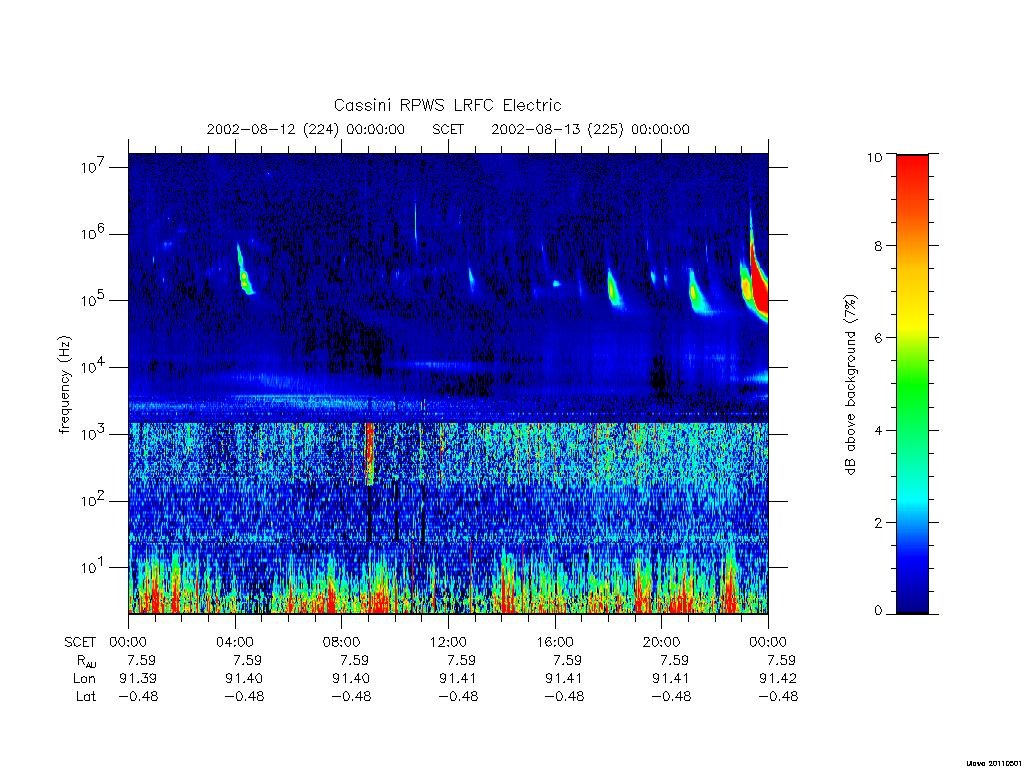Viewport: 1024px width, 768px height.
Task: Click the 04:00 time tick label
Action: pyautogui.click(x=234, y=642)
